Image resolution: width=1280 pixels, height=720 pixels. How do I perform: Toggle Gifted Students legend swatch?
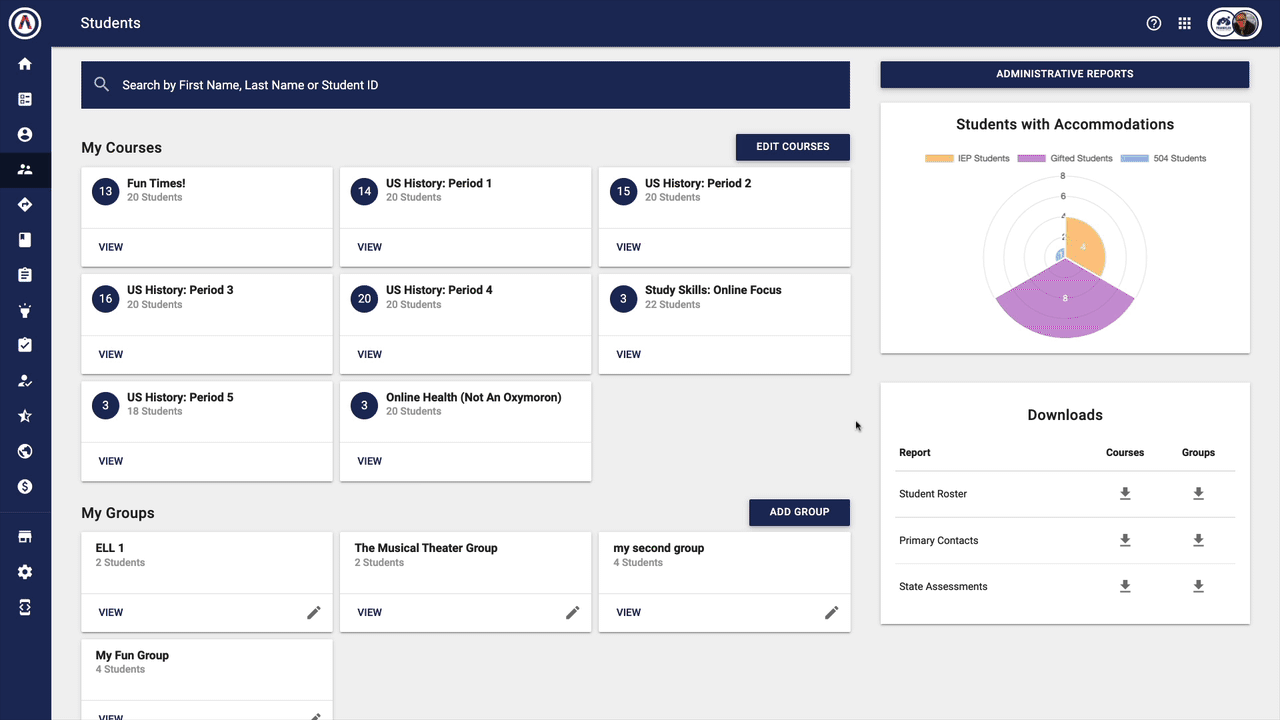pos(1032,158)
